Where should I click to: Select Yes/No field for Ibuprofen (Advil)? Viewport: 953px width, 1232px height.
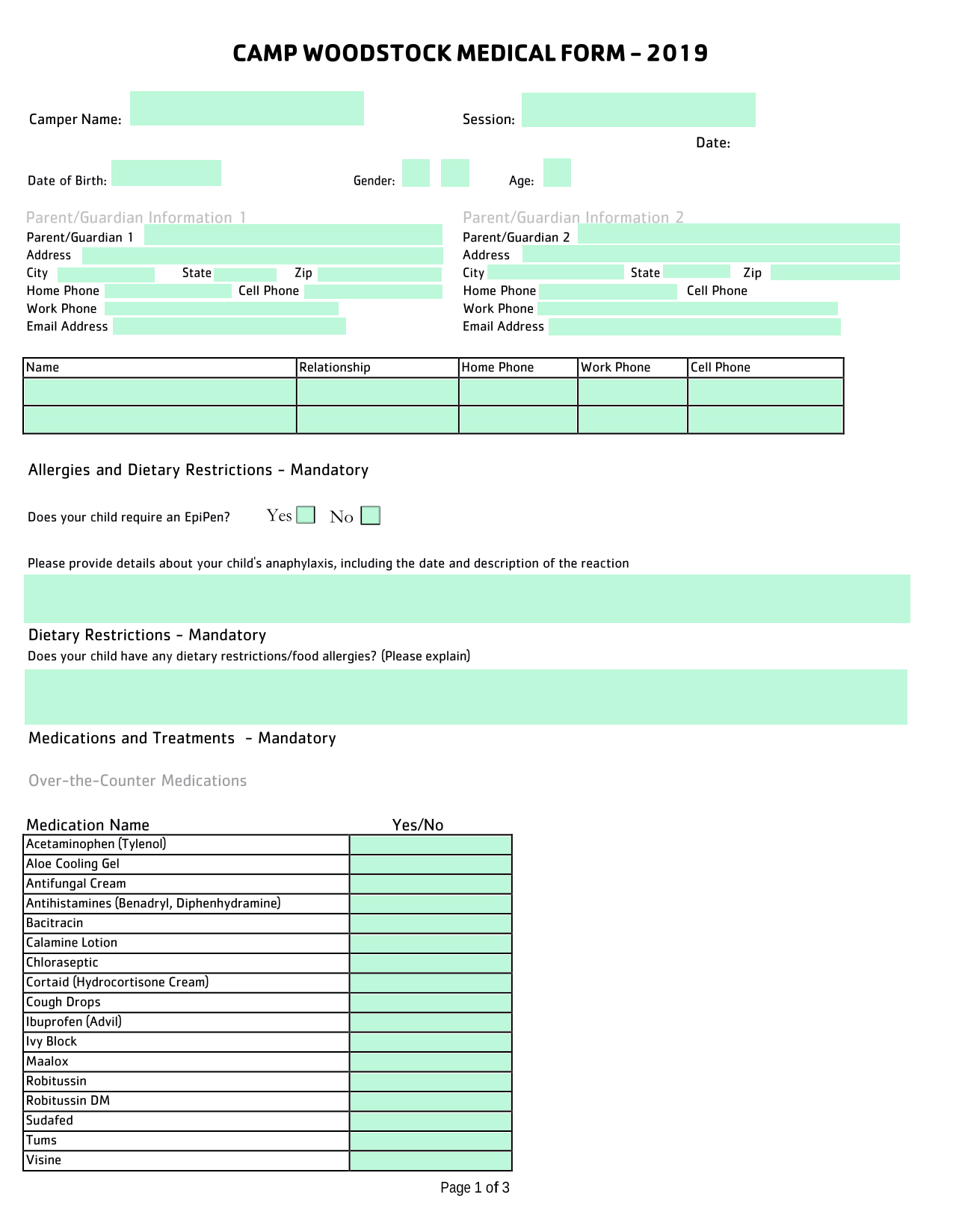[431, 1023]
